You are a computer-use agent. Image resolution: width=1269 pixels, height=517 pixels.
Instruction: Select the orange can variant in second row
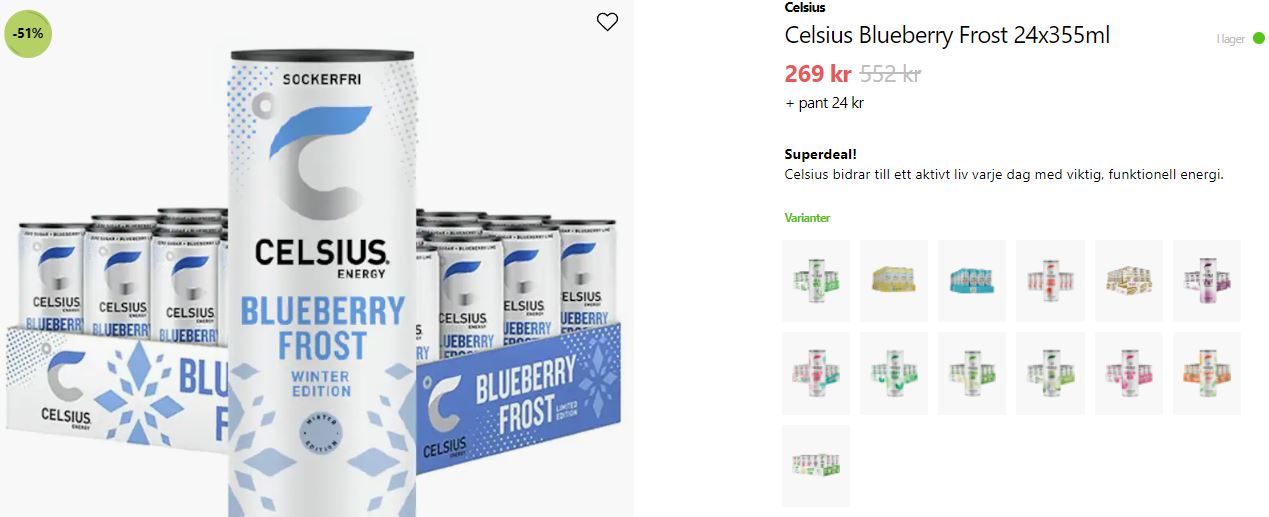(1207, 373)
